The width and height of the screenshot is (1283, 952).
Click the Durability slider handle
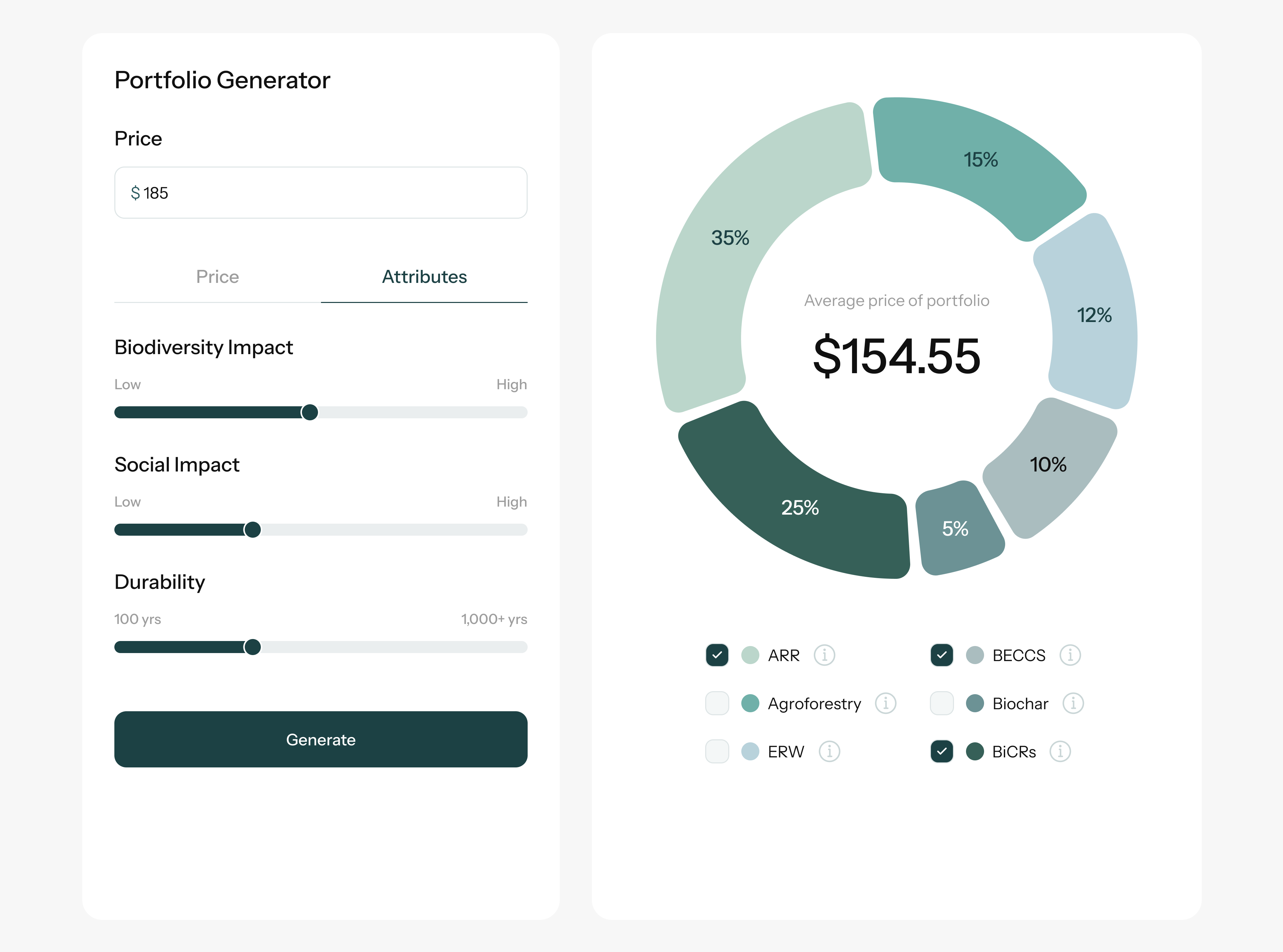pos(252,647)
